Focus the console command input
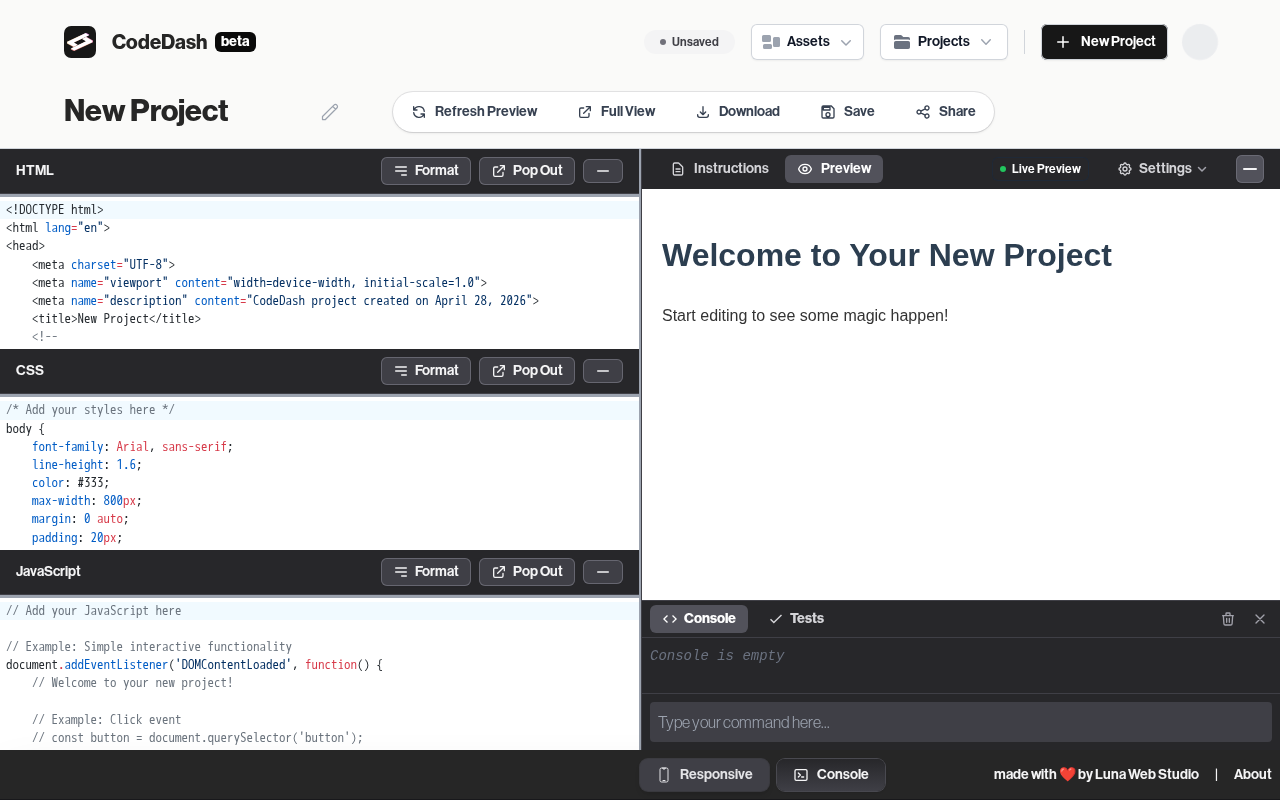Image resolution: width=1280 pixels, height=800 pixels. coord(961,722)
